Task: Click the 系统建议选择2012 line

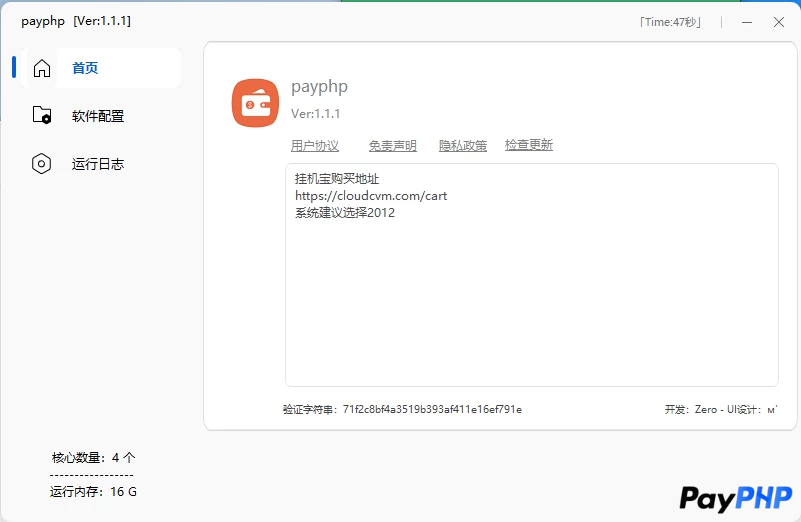Action: click(345, 212)
